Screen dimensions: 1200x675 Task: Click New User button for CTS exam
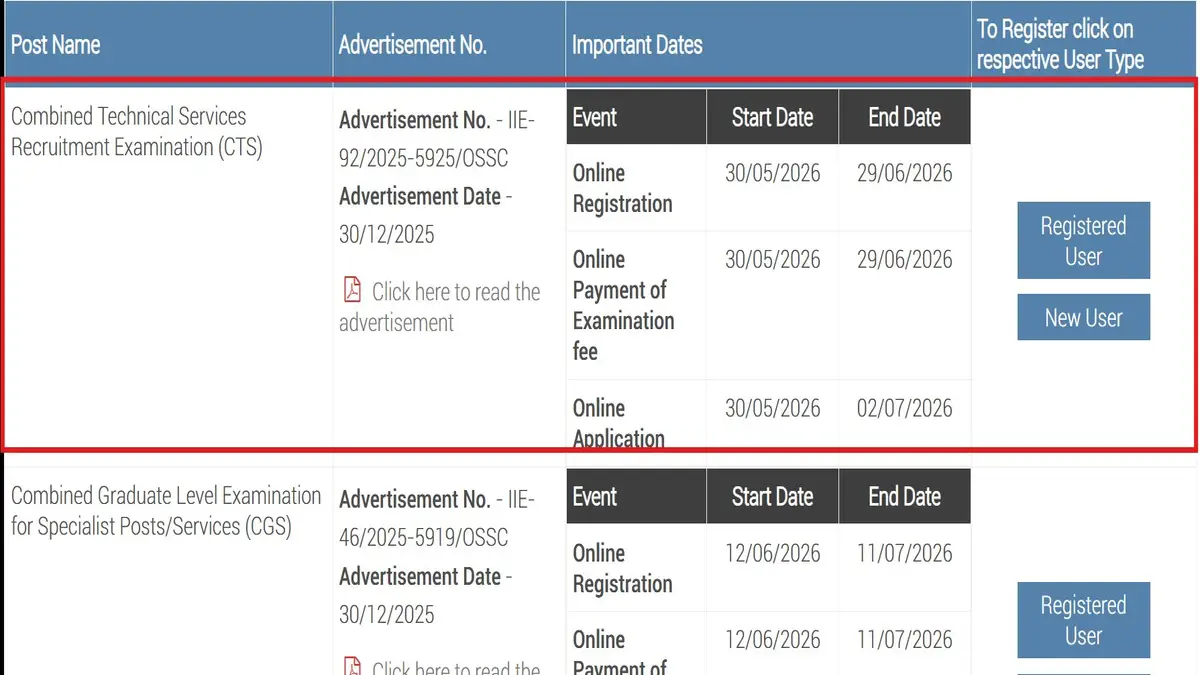pos(1083,317)
